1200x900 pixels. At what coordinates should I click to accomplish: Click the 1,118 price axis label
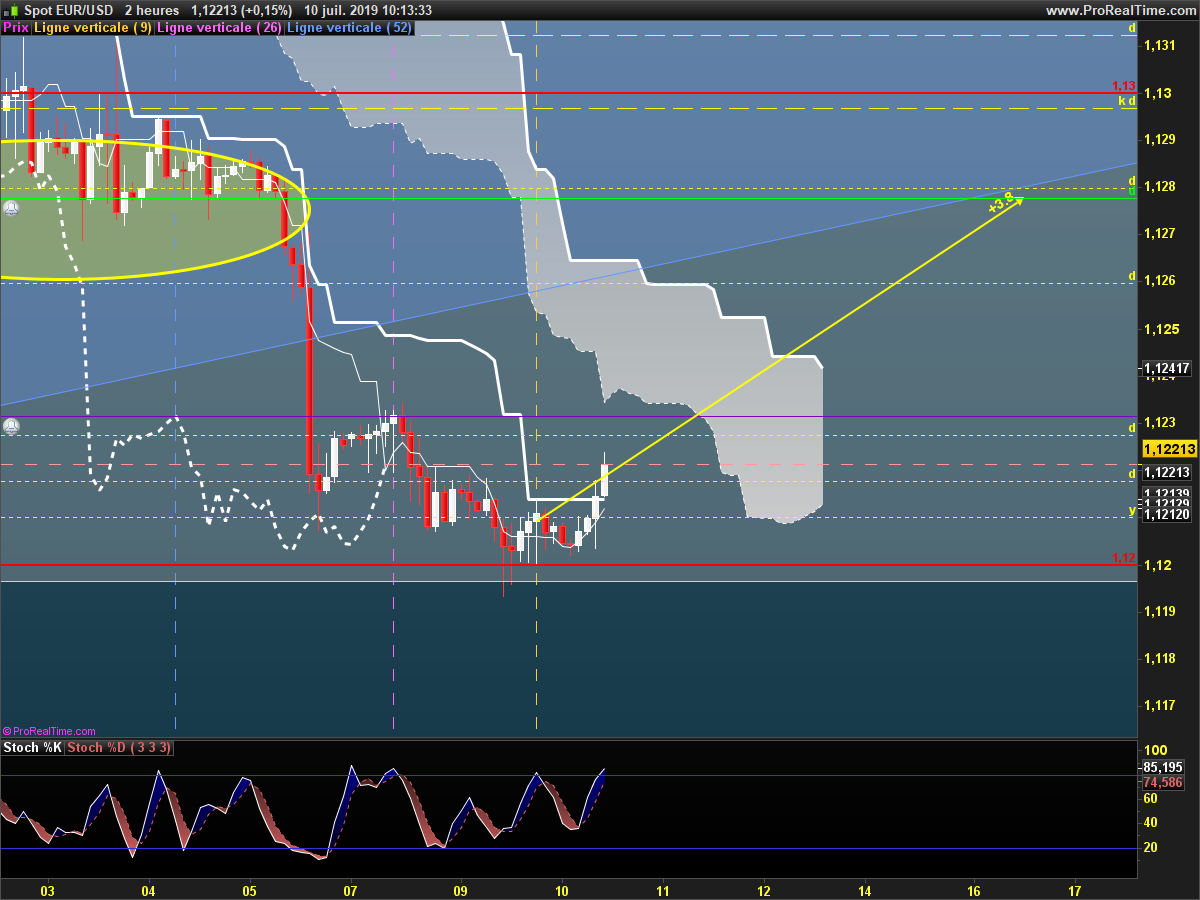pyautogui.click(x=1159, y=658)
